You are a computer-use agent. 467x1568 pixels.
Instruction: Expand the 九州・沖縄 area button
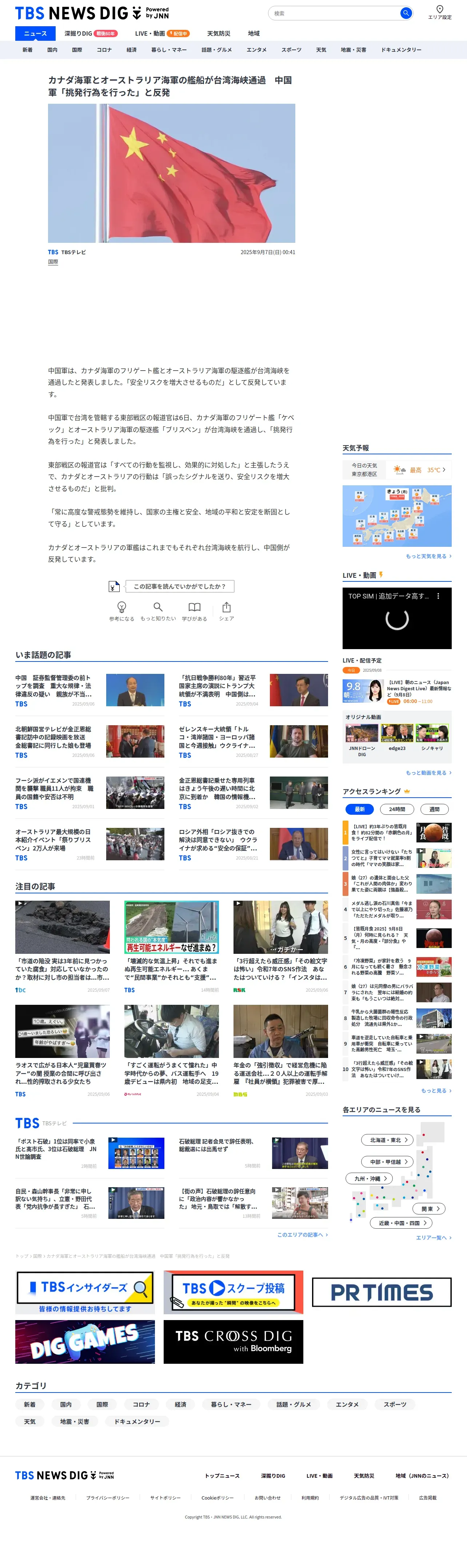click(370, 1178)
